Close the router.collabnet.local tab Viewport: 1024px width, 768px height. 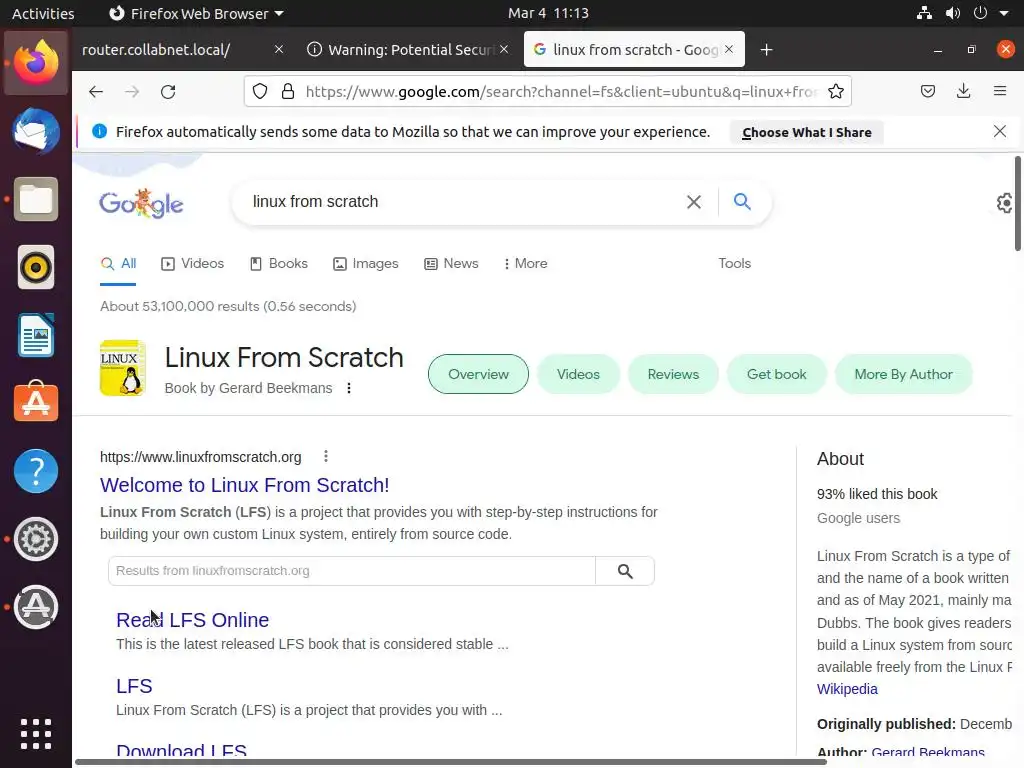click(279, 49)
